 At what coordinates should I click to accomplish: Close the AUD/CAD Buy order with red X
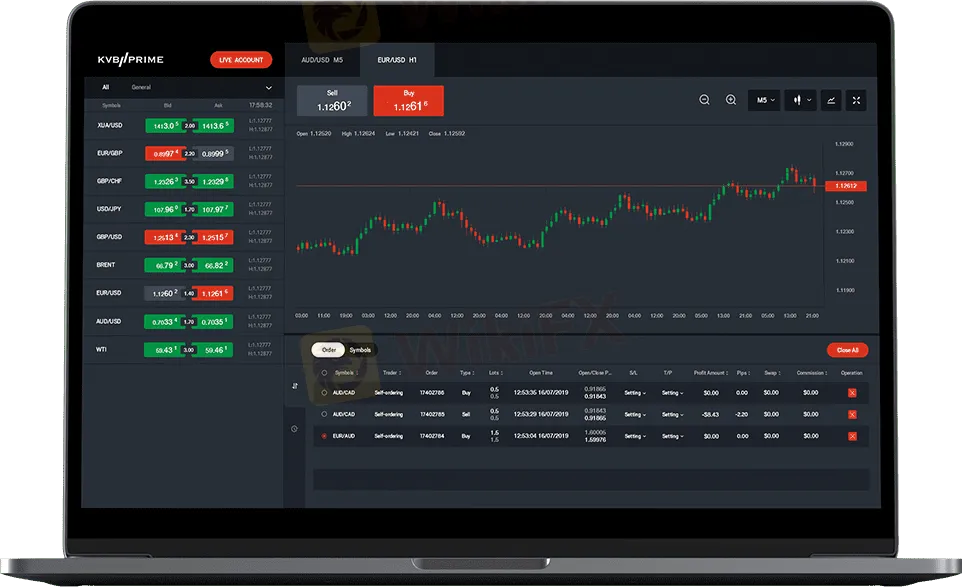852,393
